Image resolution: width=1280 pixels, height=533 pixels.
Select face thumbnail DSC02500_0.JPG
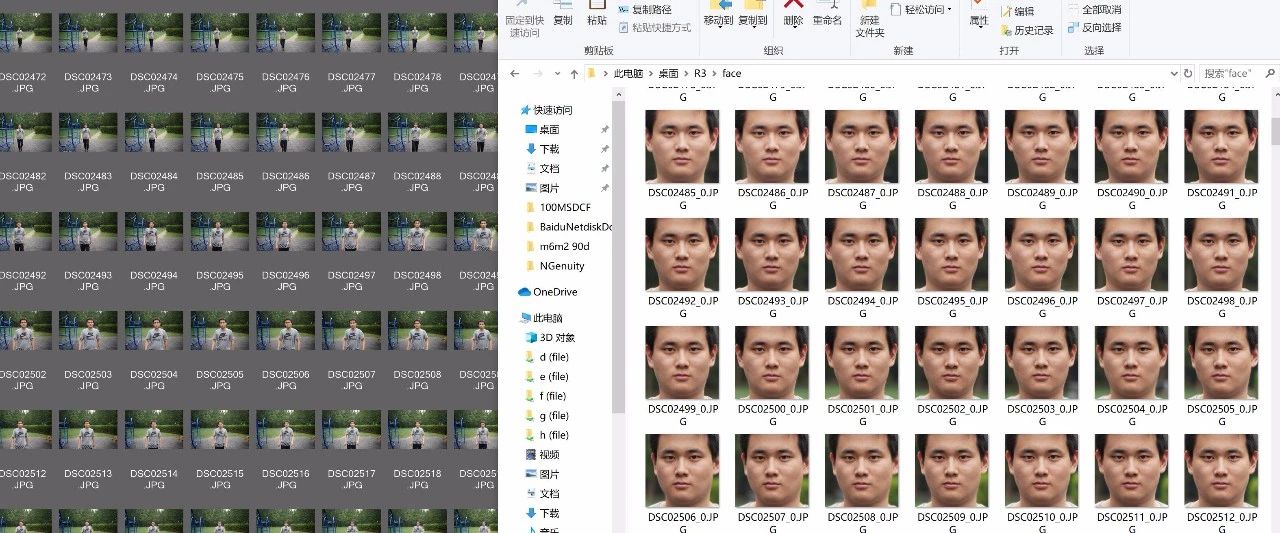coord(772,363)
